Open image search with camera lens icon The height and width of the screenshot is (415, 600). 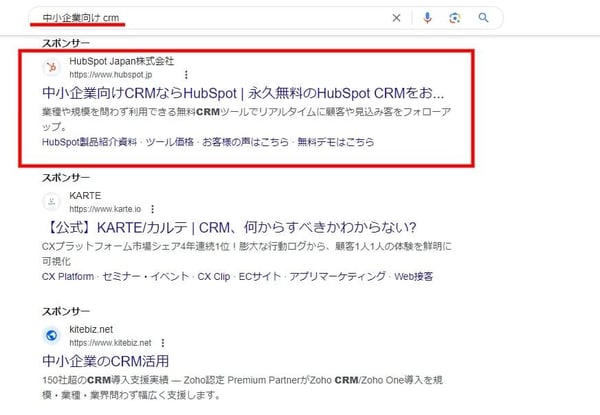click(455, 18)
